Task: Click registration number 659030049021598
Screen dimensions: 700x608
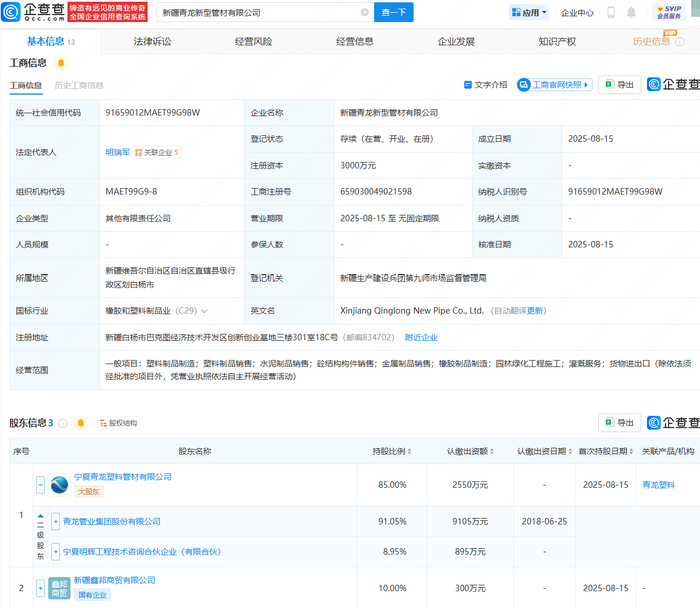Action: (376, 192)
